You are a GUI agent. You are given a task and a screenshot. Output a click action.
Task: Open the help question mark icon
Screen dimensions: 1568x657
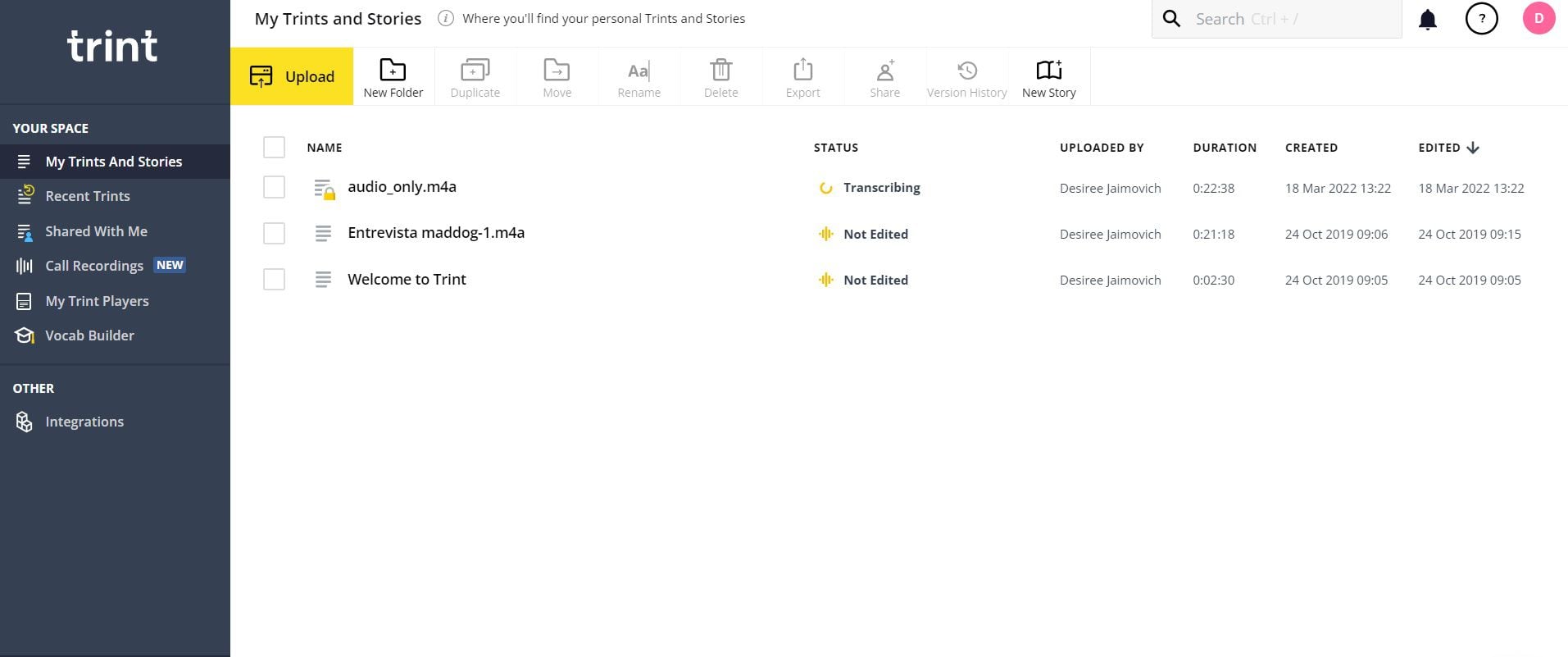pos(1481,19)
